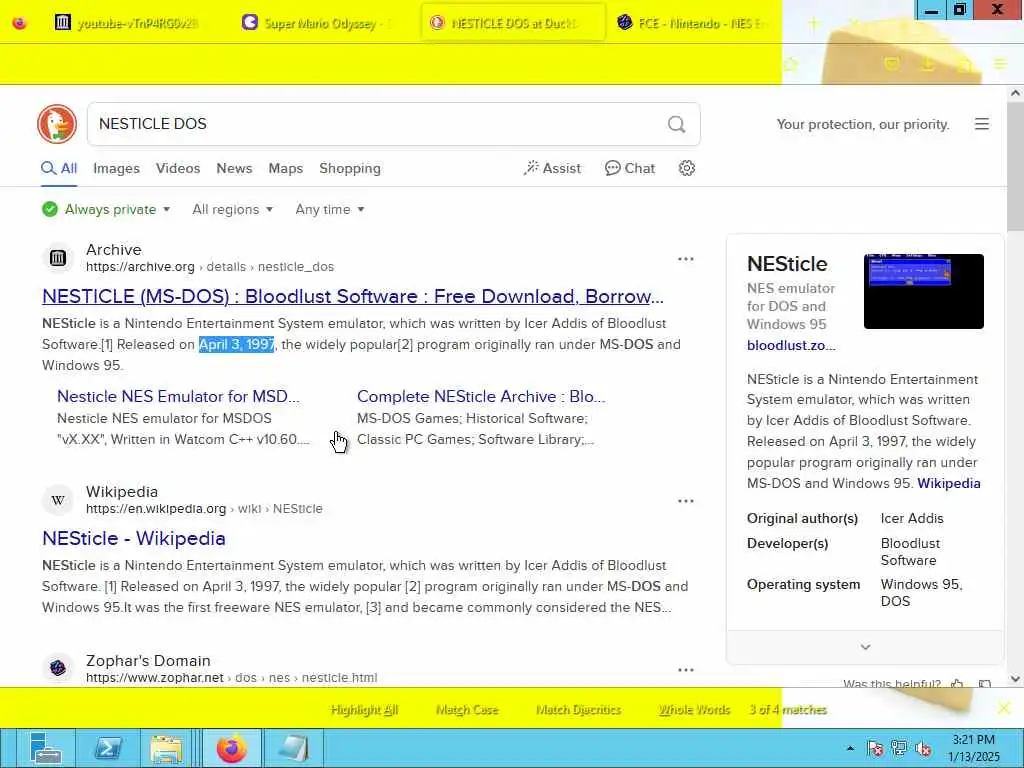
Task: Click the network tray icon
Action: click(899, 749)
